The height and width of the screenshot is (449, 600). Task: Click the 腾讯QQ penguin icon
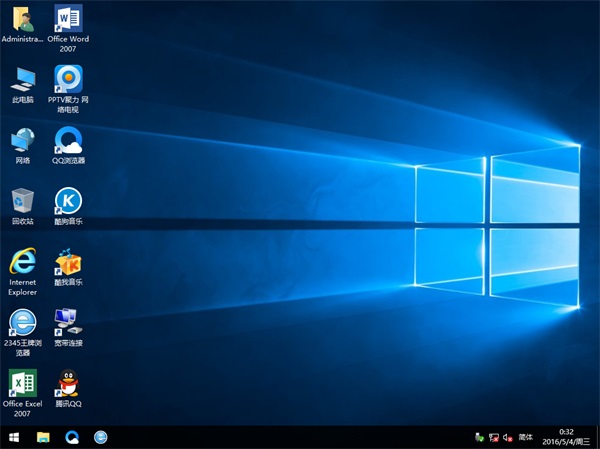(x=68, y=383)
